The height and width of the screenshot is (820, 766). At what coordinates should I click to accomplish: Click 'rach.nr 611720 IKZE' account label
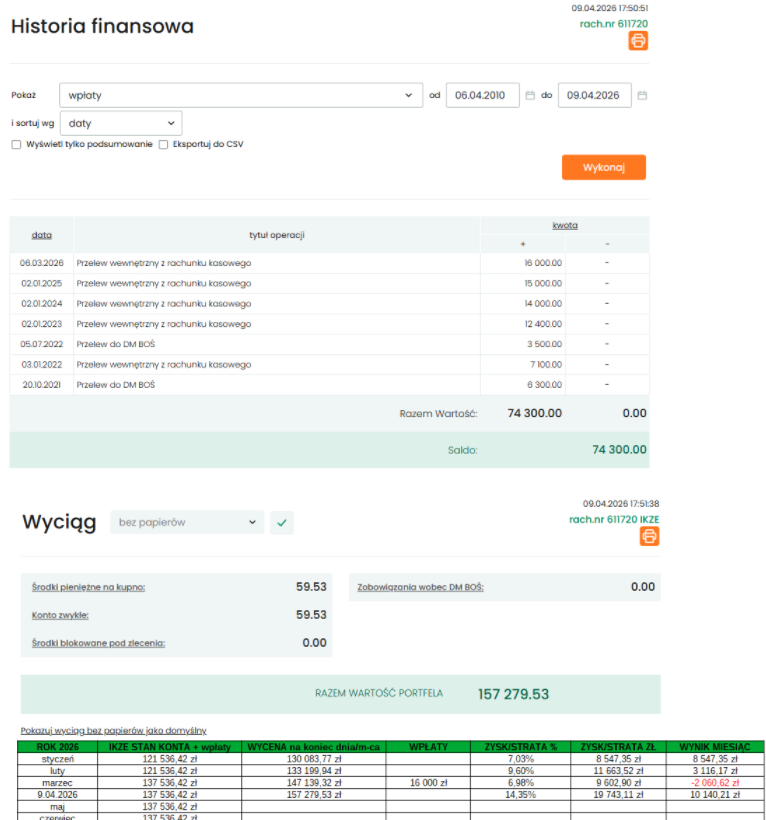click(x=614, y=519)
